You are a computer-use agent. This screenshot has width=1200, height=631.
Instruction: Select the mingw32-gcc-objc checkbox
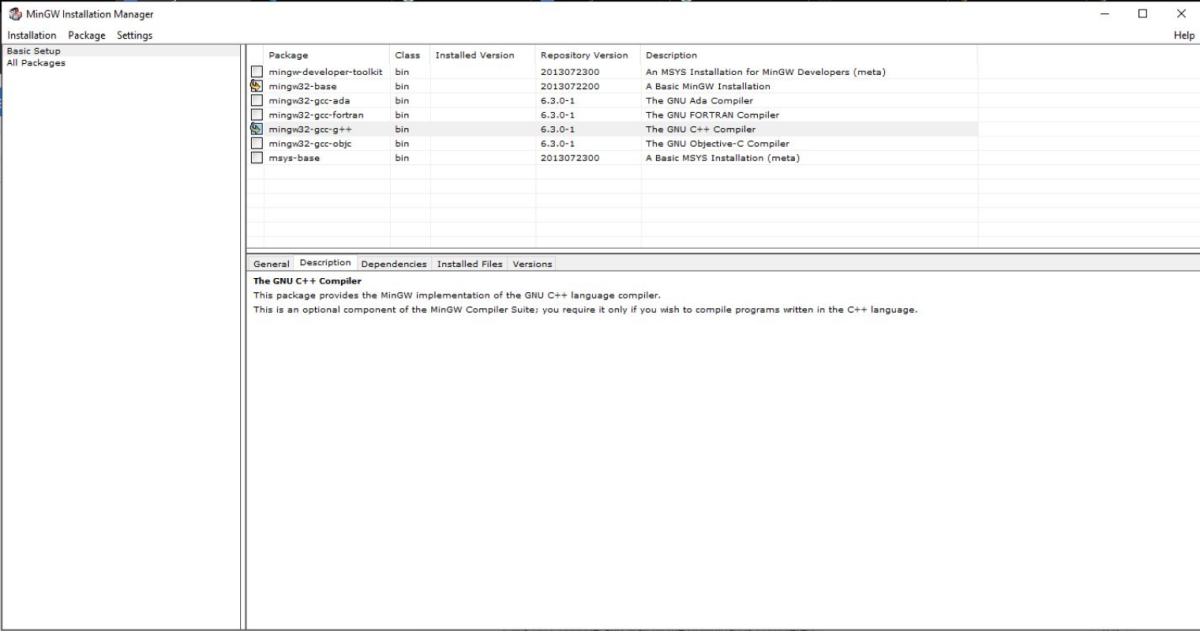(x=256, y=144)
